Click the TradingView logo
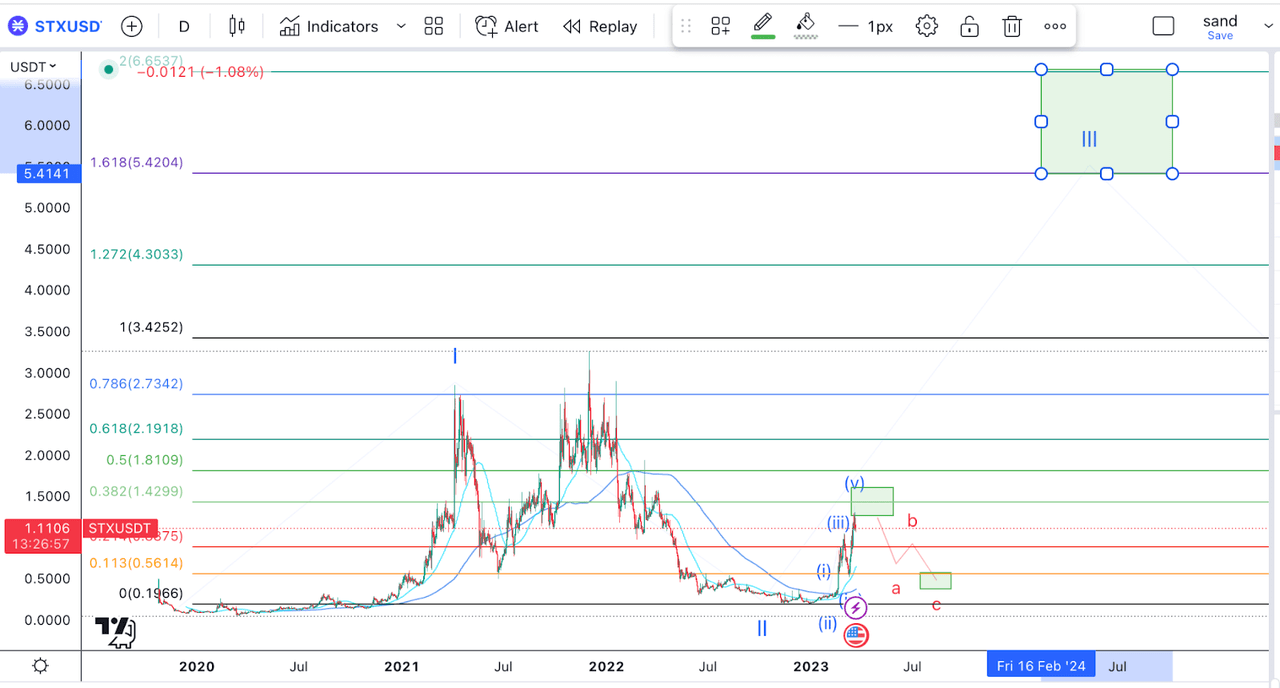 pyautogui.click(x=115, y=631)
